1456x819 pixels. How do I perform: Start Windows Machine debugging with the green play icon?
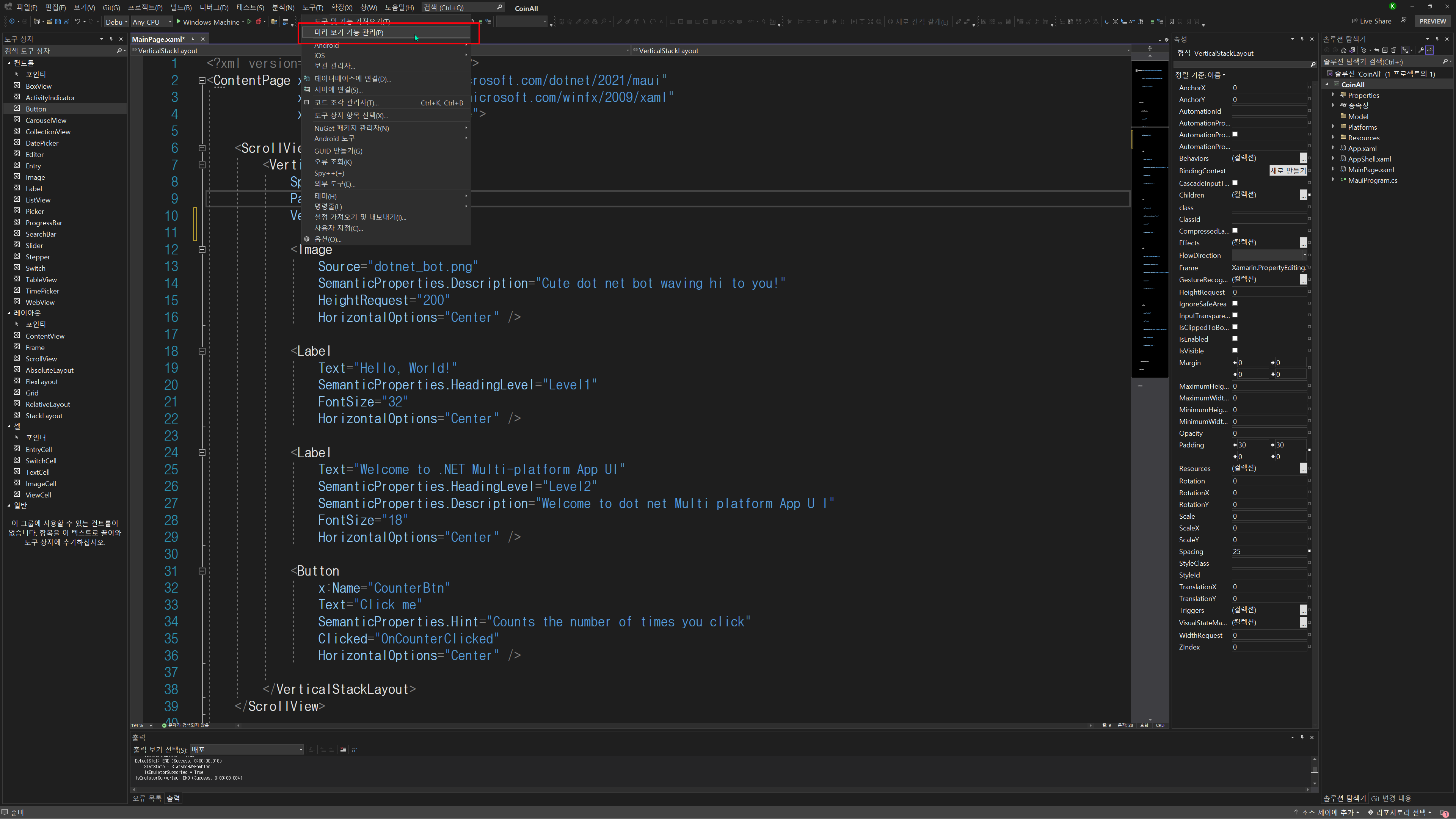[x=179, y=22]
